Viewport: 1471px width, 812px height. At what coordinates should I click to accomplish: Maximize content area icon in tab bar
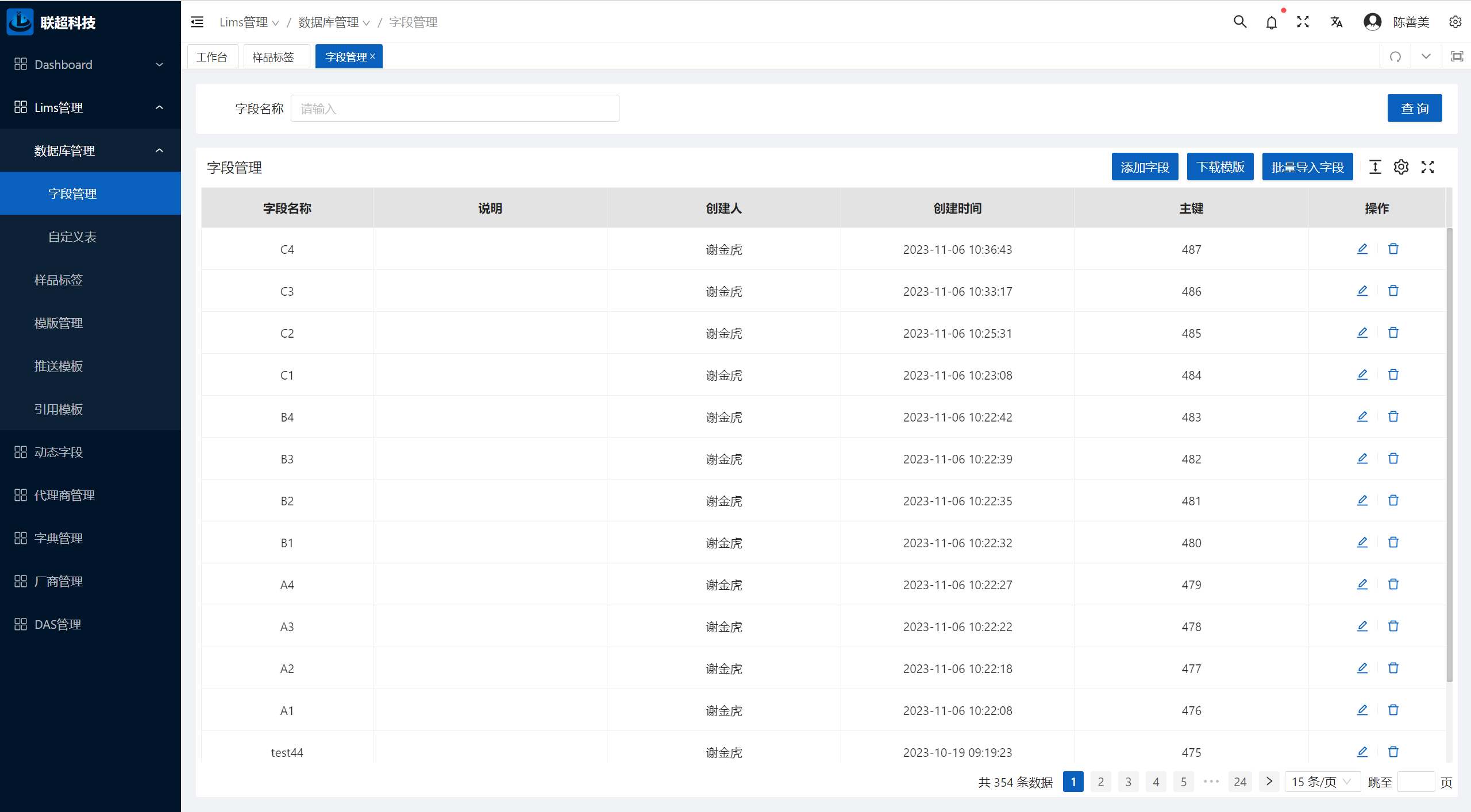(1457, 56)
